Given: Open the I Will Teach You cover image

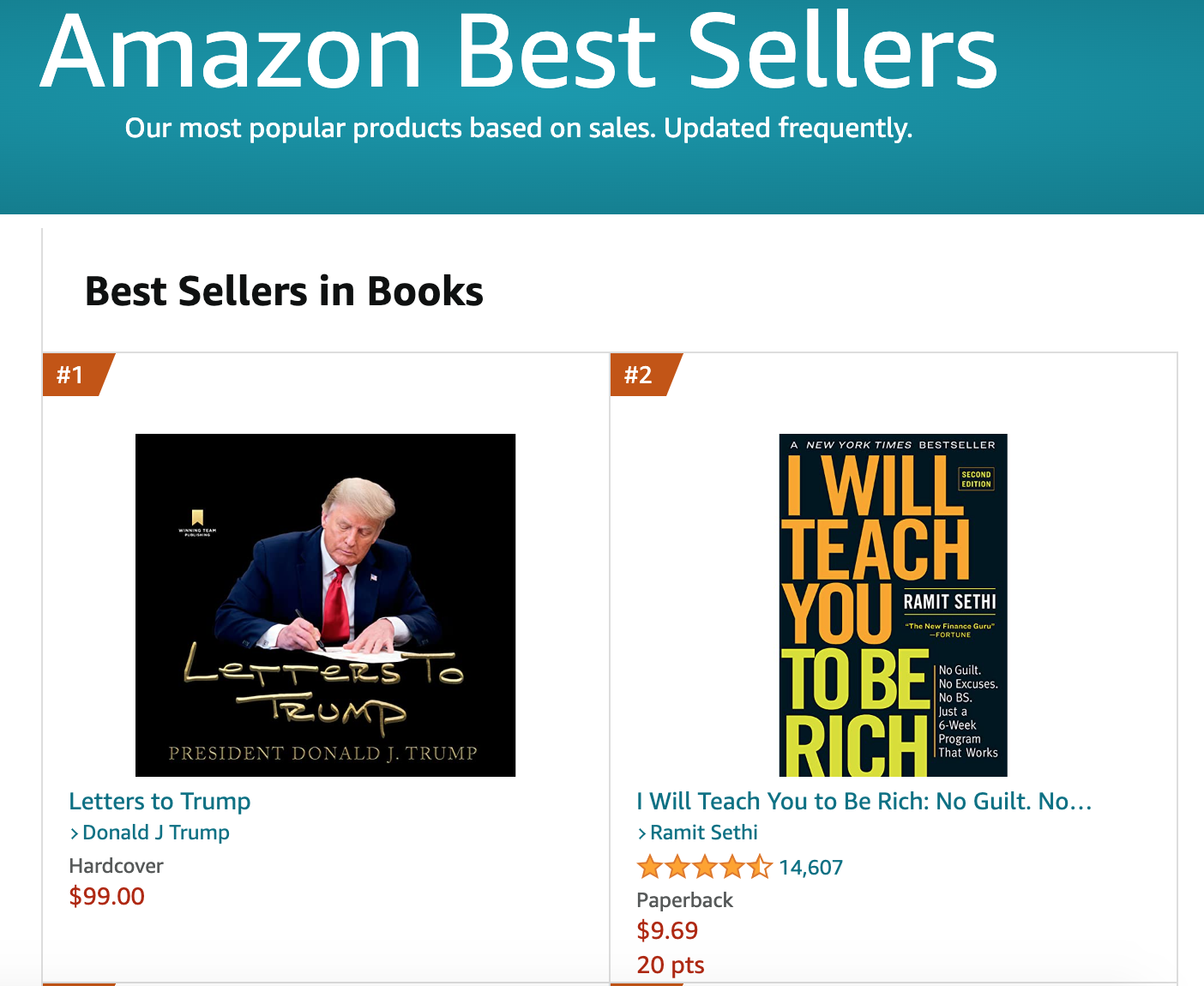Looking at the screenshot, I should [893, 604].
